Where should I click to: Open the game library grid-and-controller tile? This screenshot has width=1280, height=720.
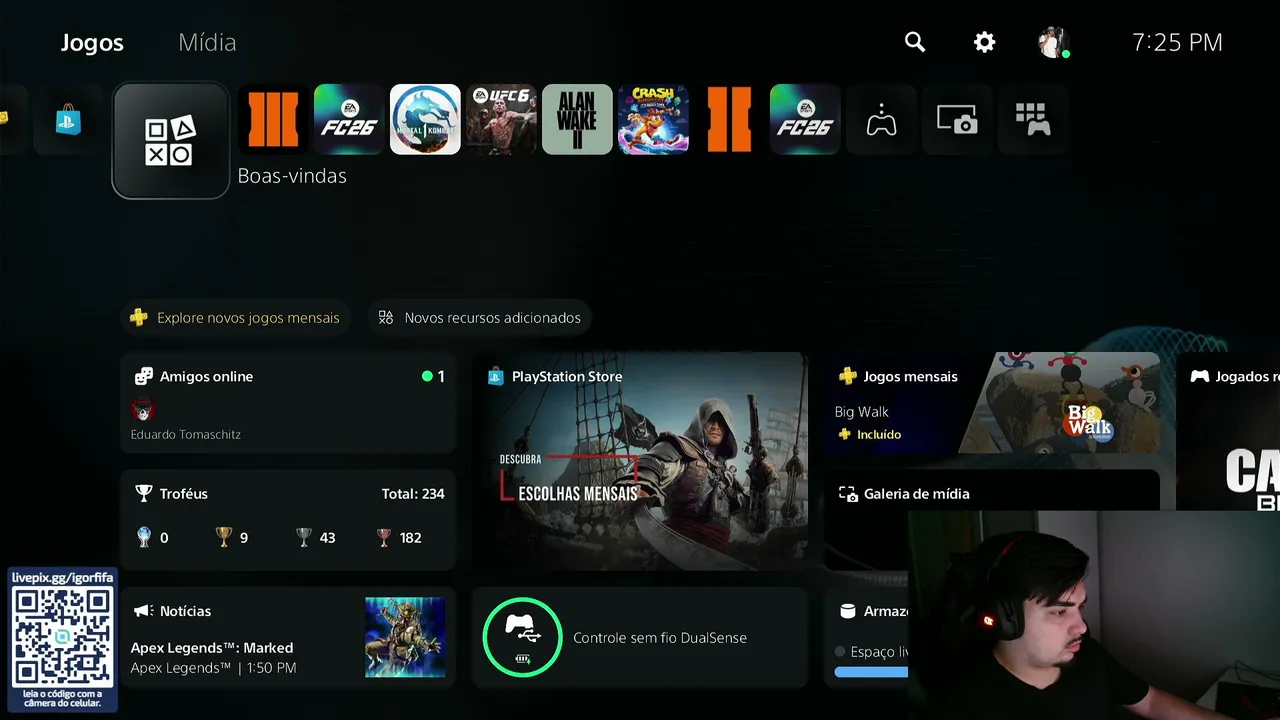coord(1033,119)
